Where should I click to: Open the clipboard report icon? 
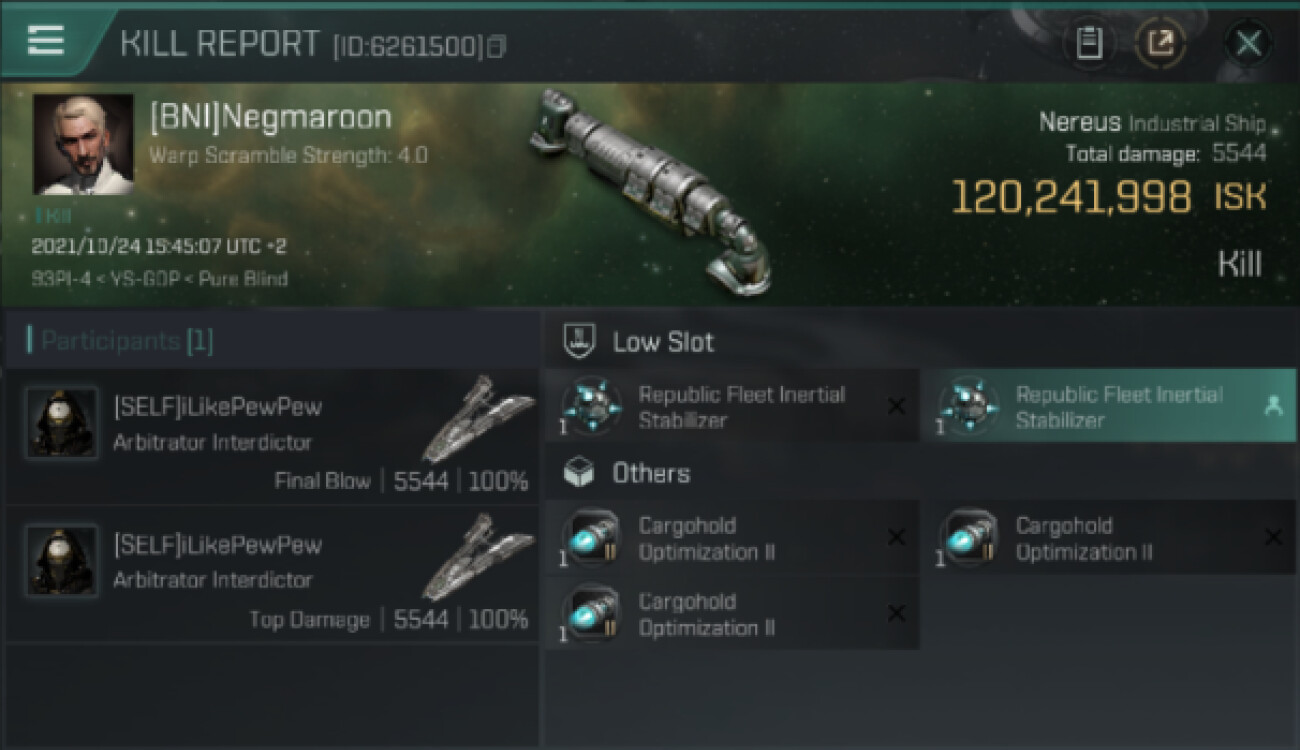[x=1089, y=43]
